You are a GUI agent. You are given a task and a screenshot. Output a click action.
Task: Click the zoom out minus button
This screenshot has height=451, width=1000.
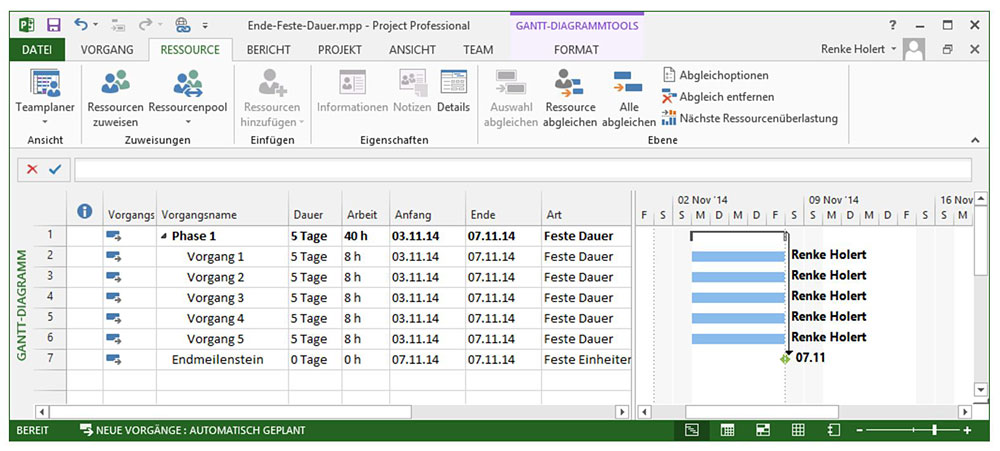click(x=859, y=431)
